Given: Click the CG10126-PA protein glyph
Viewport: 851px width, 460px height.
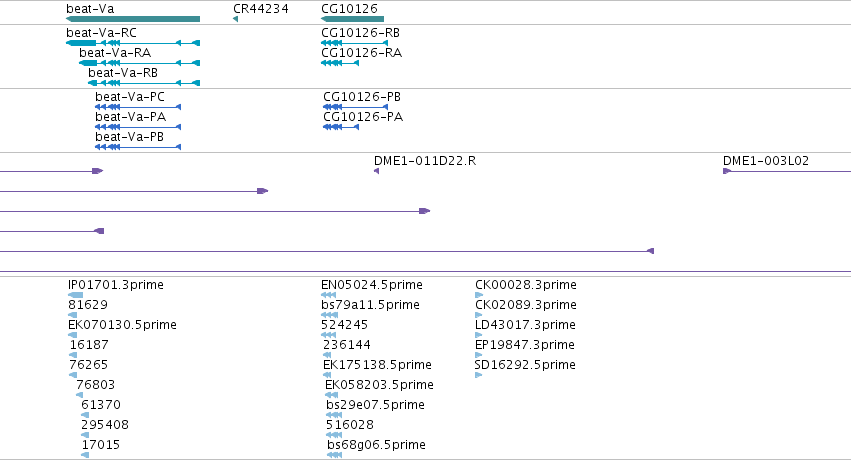Looking at the screenshot, I should tap(341, 127).
